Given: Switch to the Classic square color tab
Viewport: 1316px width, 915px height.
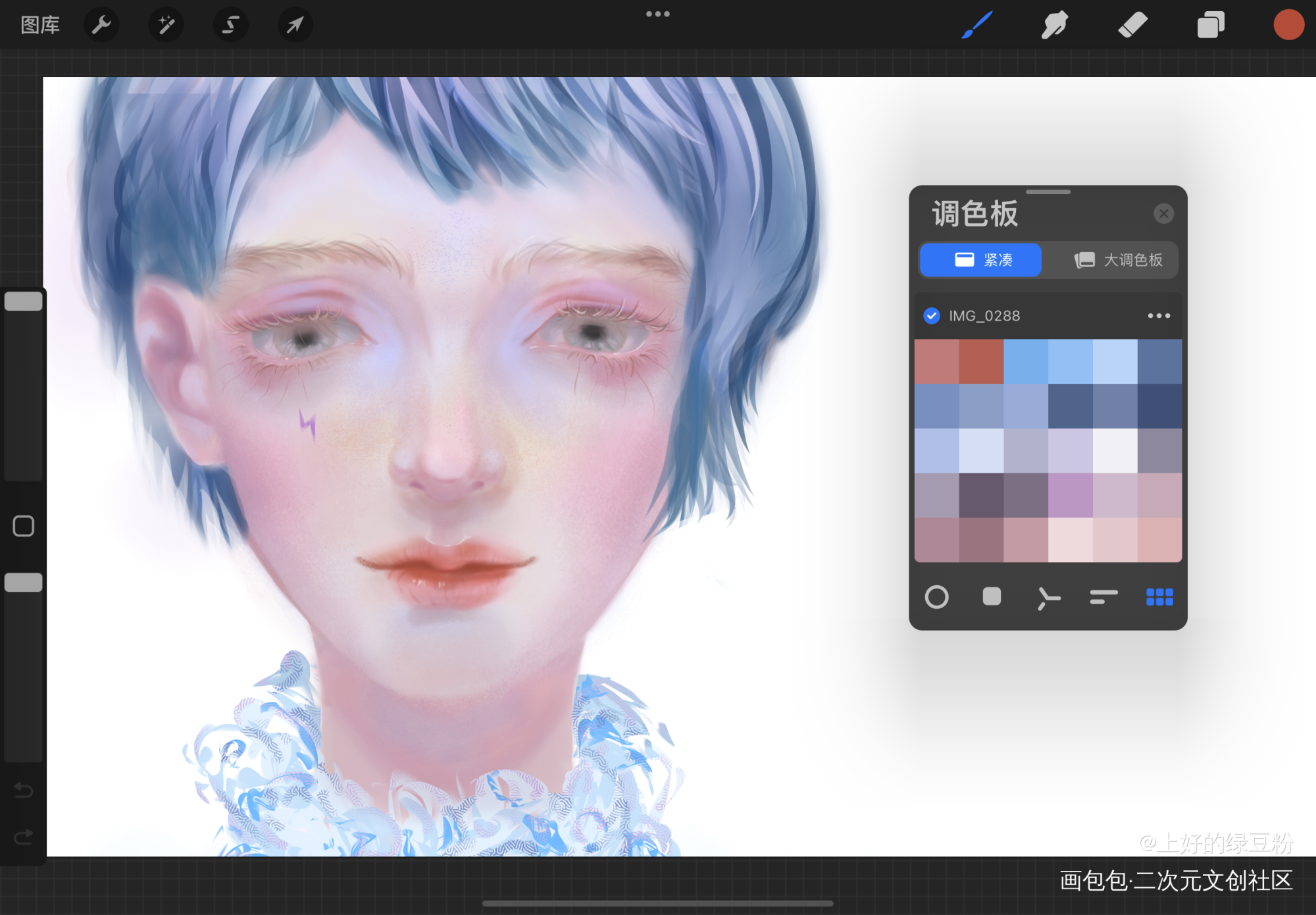Looking at the screenshot, I should [x=992, y=597].
